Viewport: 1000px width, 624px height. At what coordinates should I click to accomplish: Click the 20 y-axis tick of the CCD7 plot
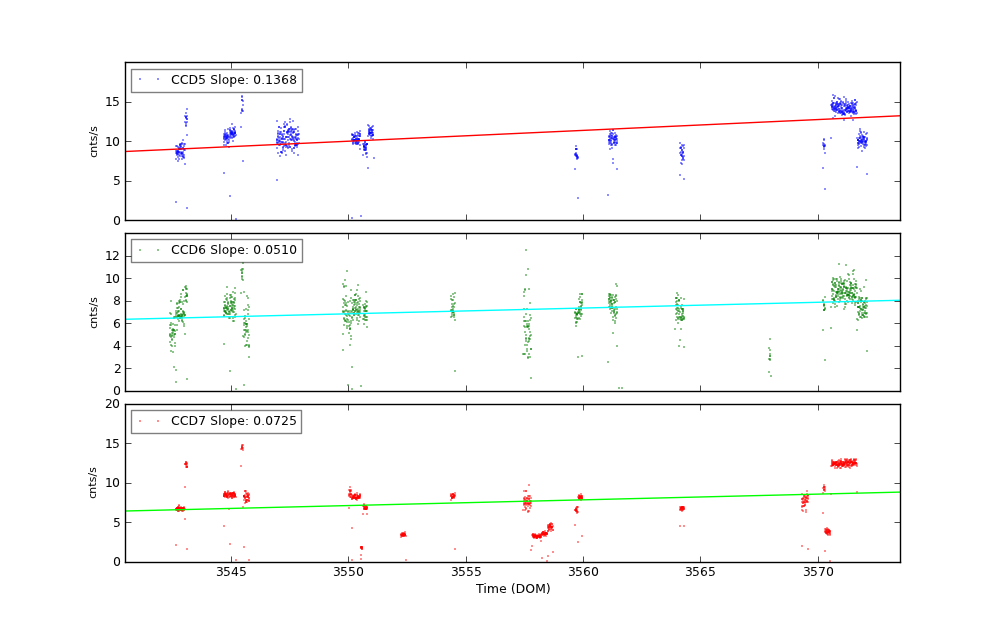point(112,404)
